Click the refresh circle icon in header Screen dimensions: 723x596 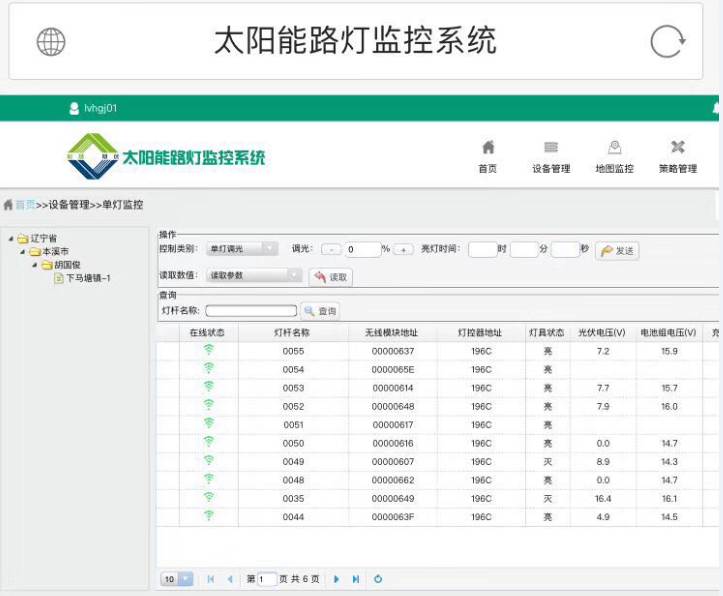(668, 41)
